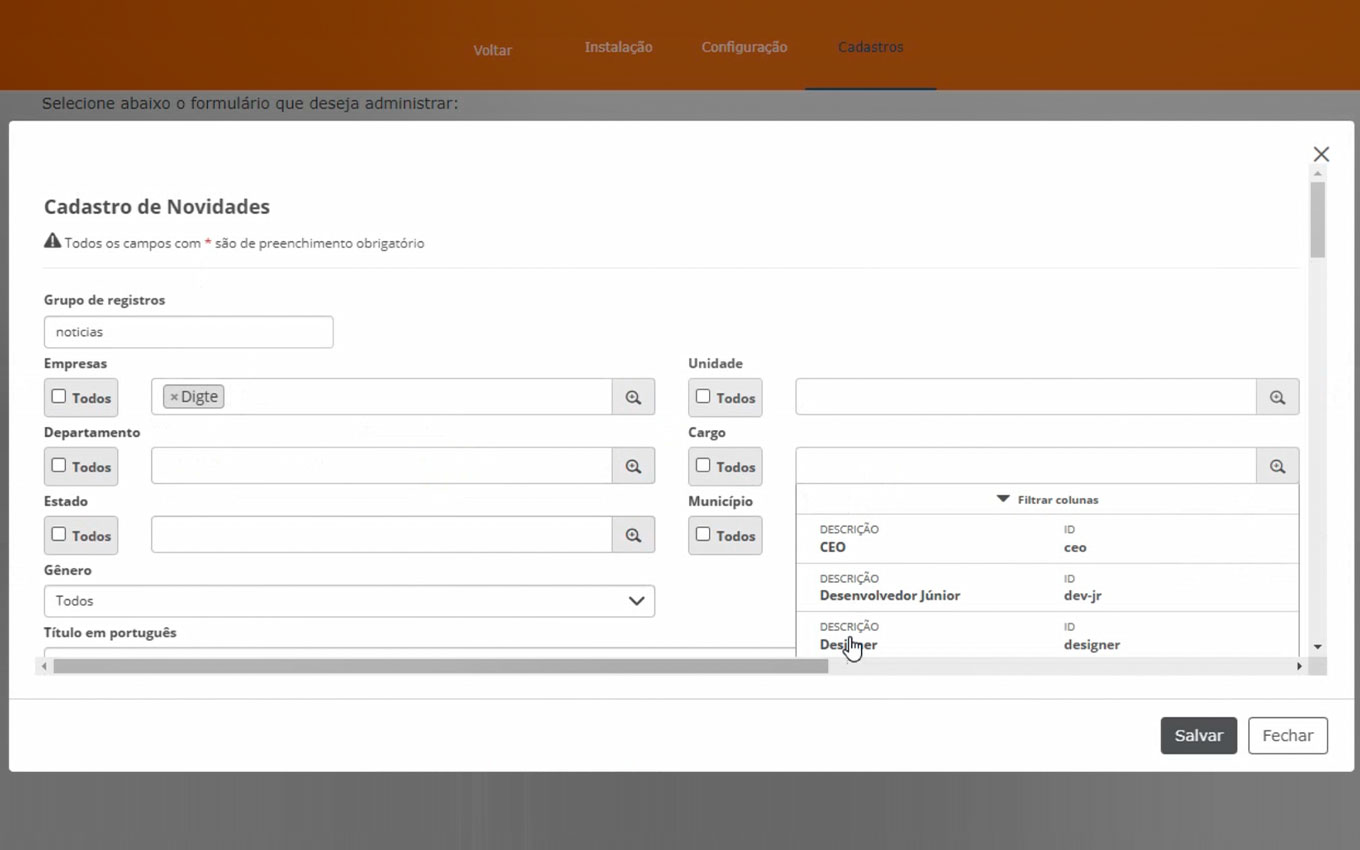Click the search icon for Empresas field

tap(633, 397)
